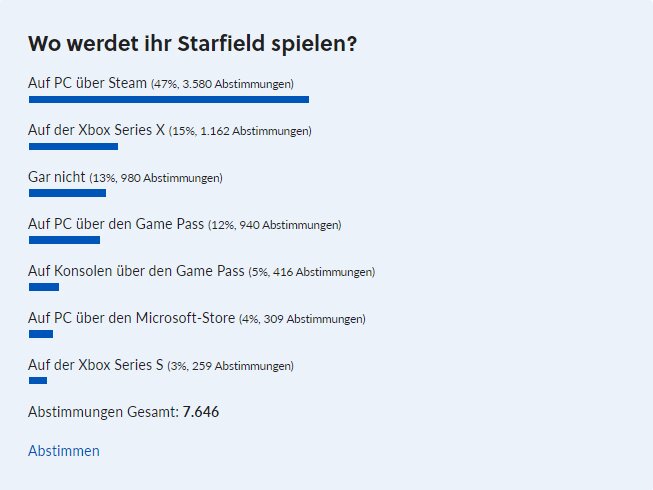The width and height of the screenshot is (653, 490).
Task: Click the console Game Pass result bar
Action: 44,287
